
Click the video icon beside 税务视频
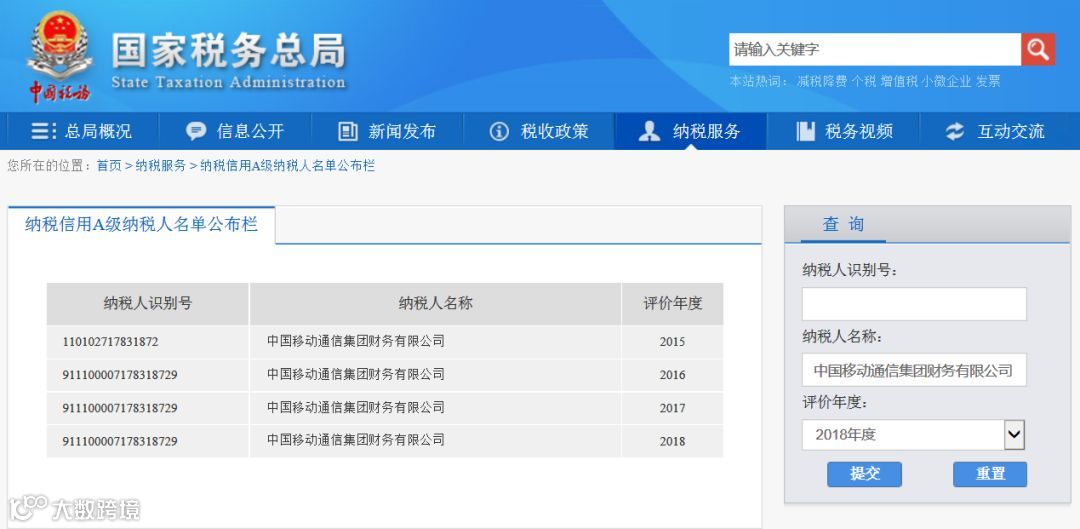click(x=805, y=131)
